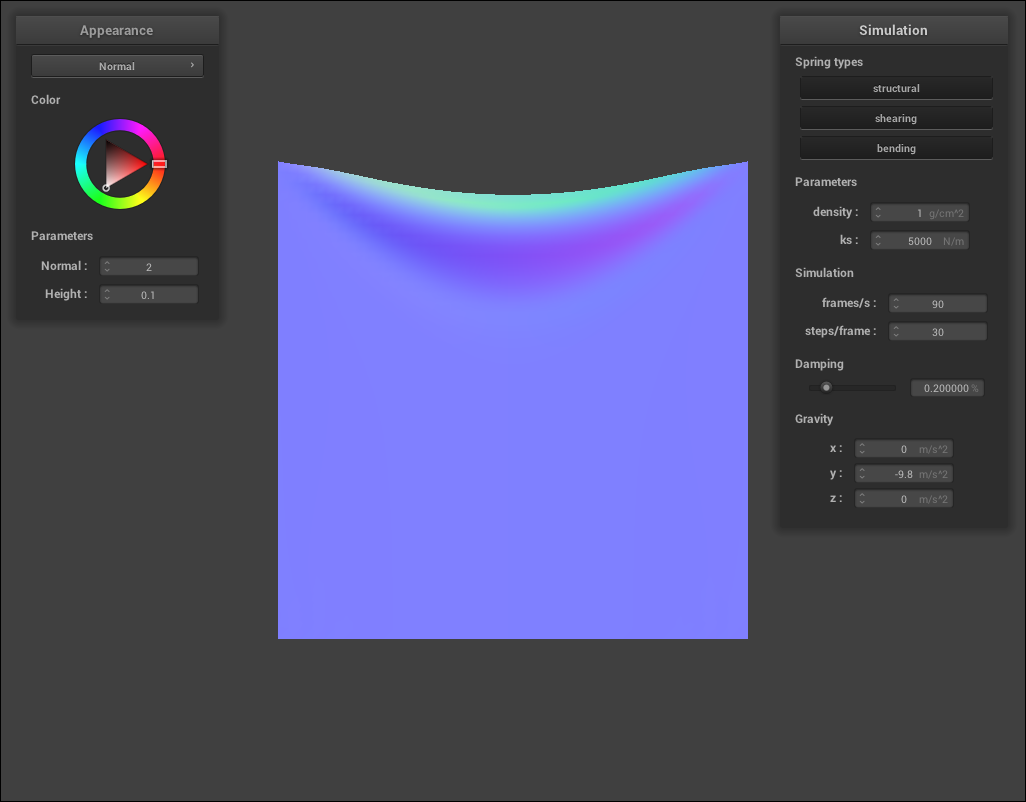Toggle the shearing spring type
The height and width of the screenshot is (802, 1026).
point(896,118)
